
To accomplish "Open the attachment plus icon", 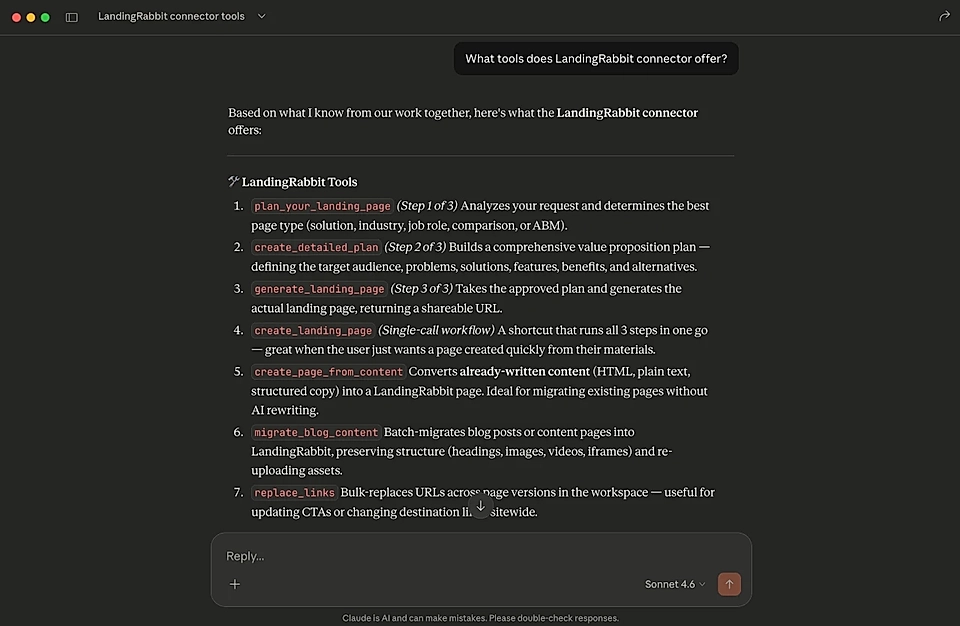I will [234, 584].
